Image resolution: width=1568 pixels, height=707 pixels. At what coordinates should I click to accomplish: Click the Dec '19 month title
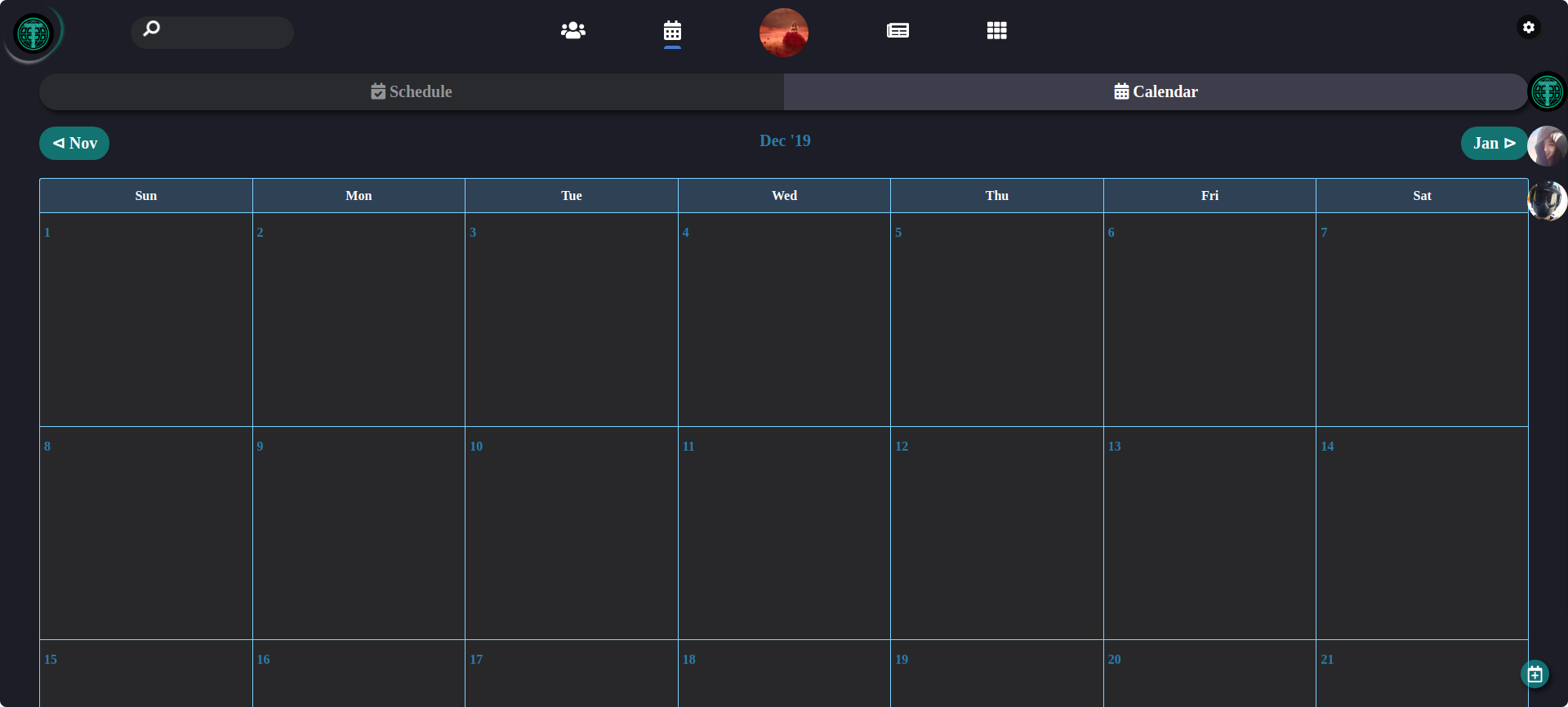click(785, 140)
